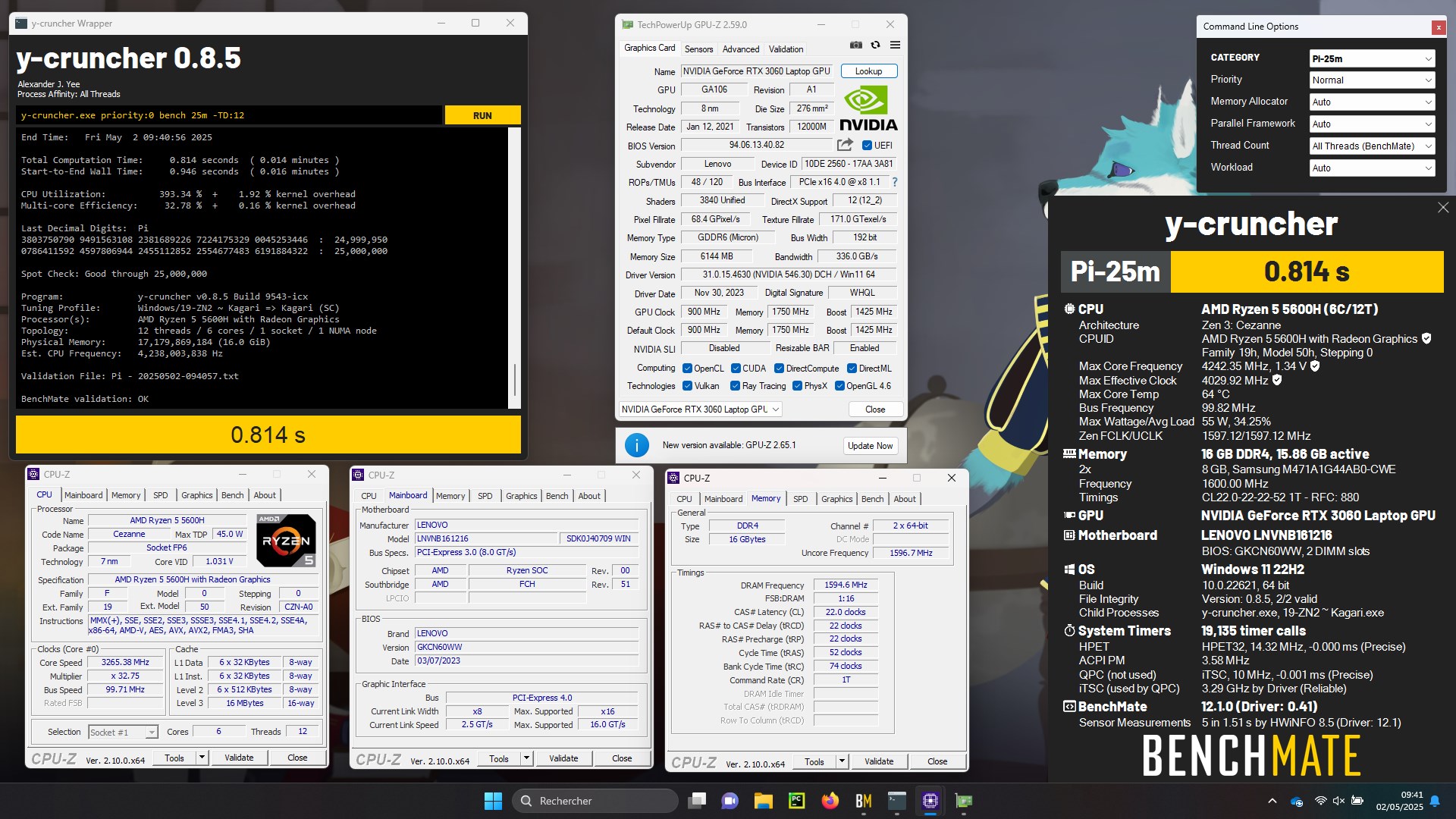Viewport: 1456px width, 819px height.
Task: Open Bench tab in CPU-Z processor window
Action: (232, 495)
